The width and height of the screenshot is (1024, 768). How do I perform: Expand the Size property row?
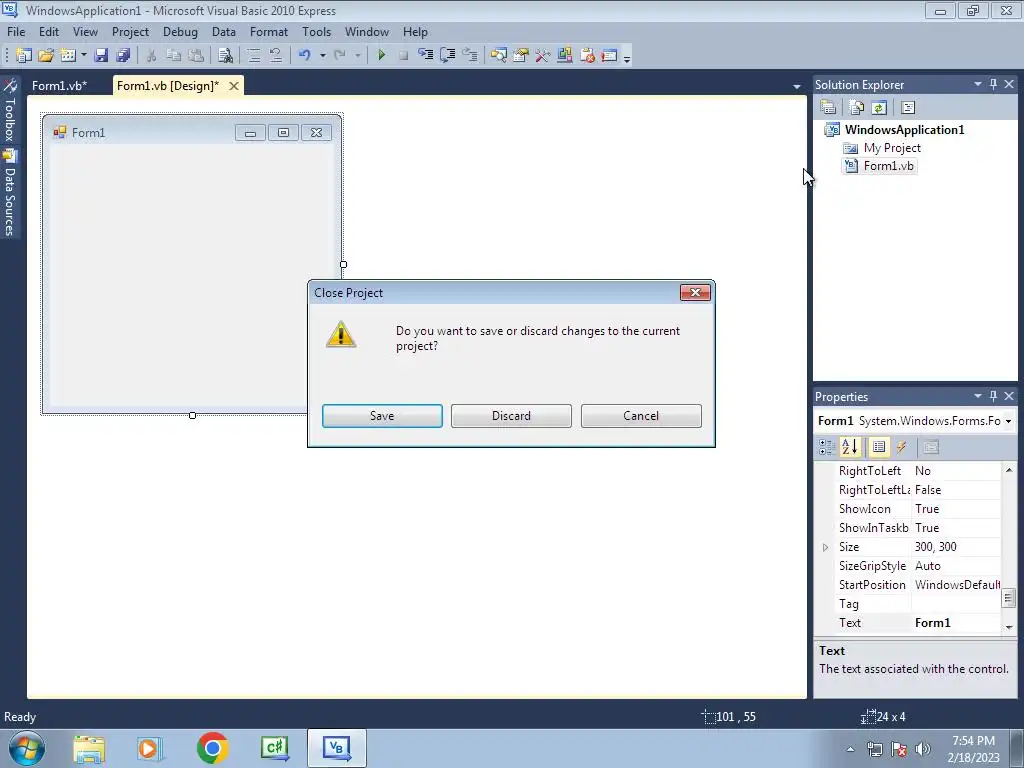[x=825, y=547]
